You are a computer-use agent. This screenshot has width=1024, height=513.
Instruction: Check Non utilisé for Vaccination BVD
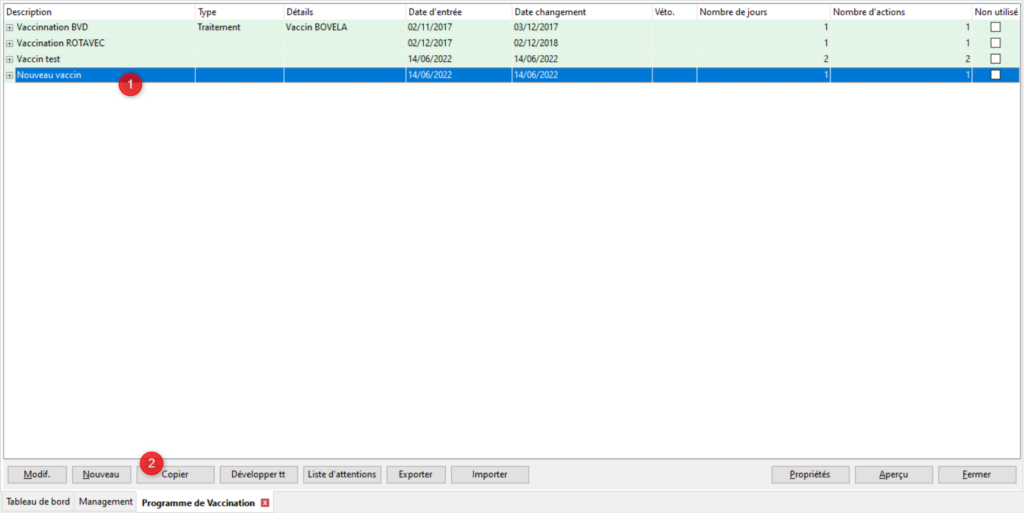point(994,28)
